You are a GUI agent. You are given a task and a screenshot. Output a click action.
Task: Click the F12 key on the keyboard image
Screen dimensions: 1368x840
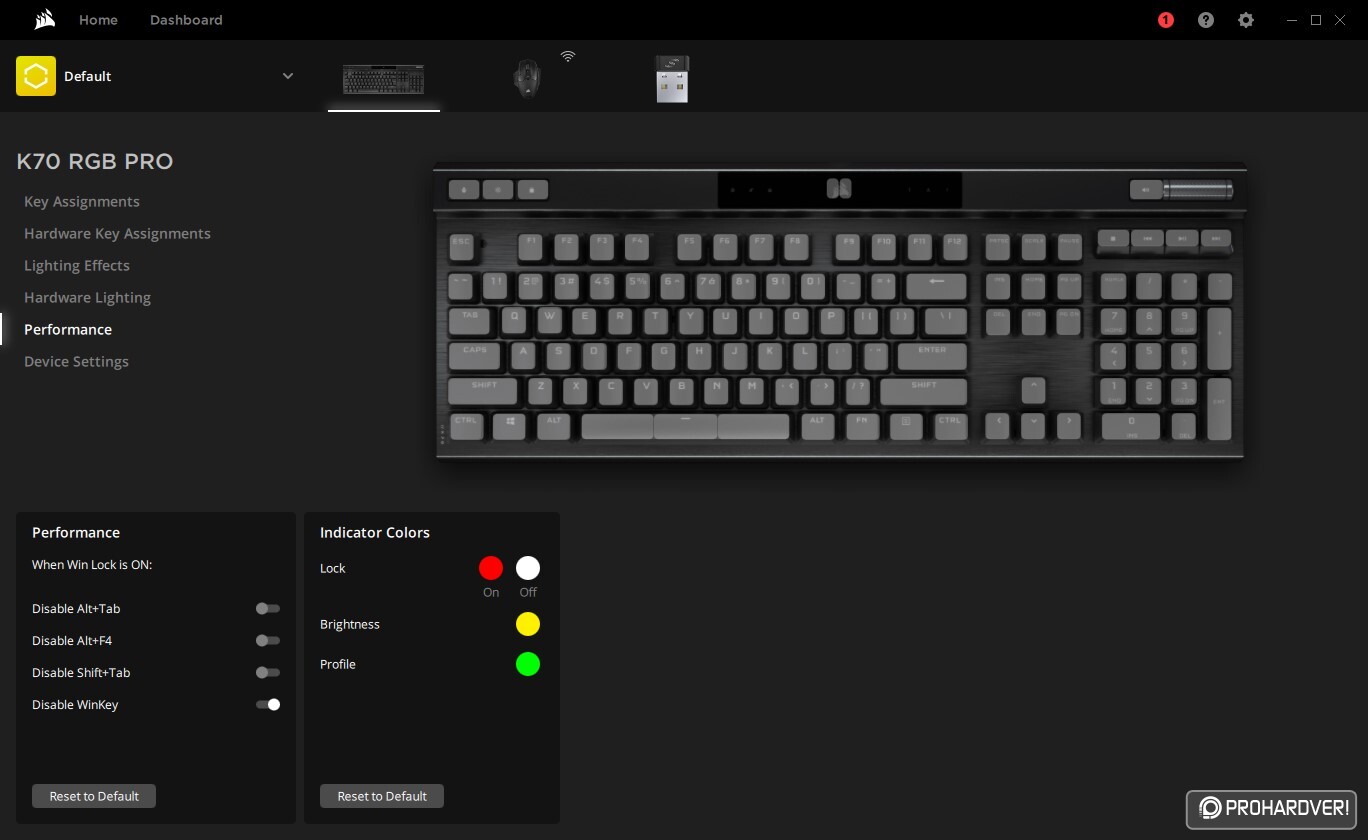[954, 246]
